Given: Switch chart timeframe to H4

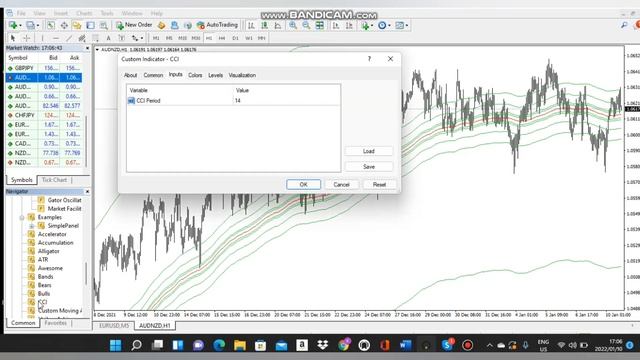Looking at the screenshot, I should point(222,38).
